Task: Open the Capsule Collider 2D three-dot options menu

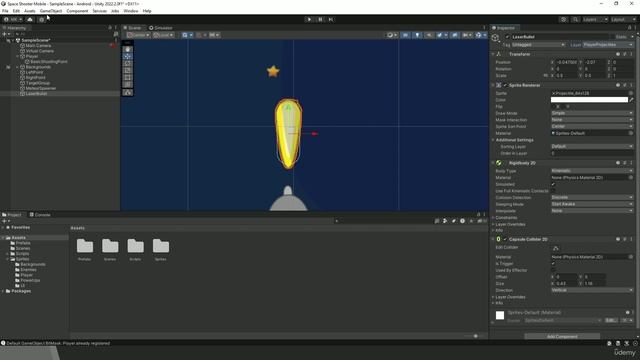Action: click(631, 239)
